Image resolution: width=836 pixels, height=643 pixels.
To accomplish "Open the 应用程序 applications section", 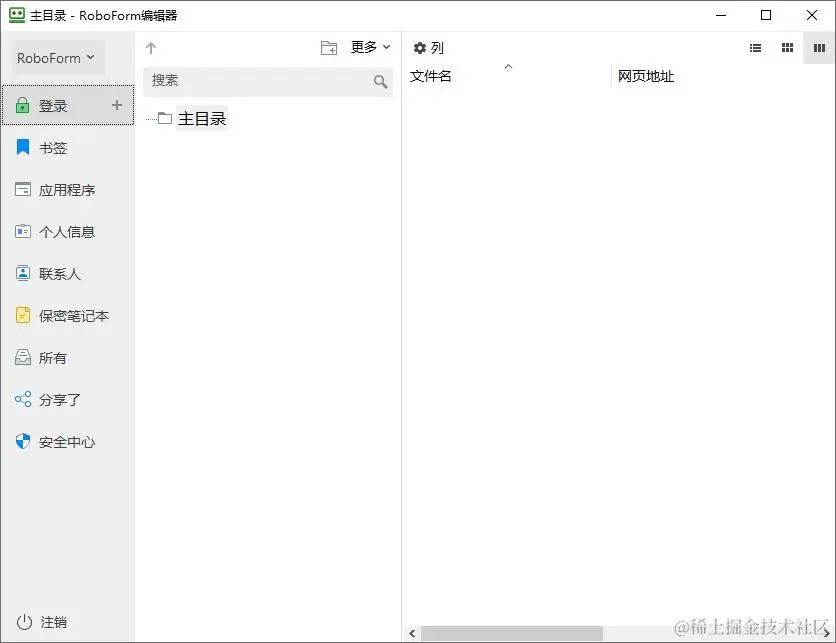I will (68, 190).
